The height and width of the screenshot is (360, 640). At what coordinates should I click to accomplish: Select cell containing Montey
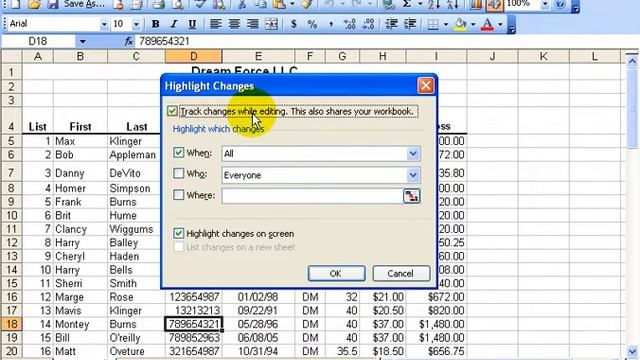point(80,324)
